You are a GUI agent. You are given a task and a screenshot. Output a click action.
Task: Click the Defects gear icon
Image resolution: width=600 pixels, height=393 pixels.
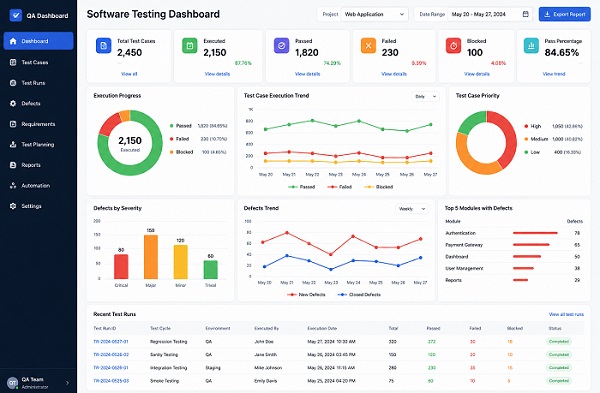(x=13, y=103)
